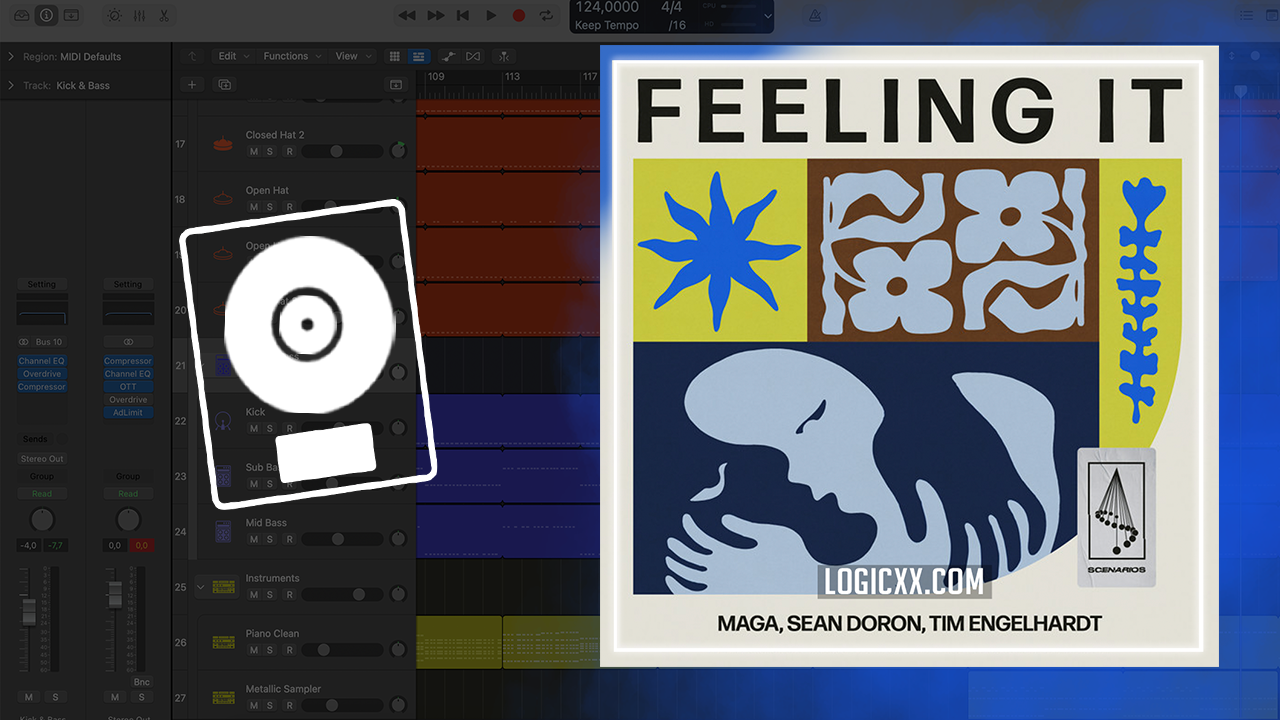Record-enable the Mid Bass track
The width and height of the screenshot is (1280, 720).
click(x=289, y=540)
